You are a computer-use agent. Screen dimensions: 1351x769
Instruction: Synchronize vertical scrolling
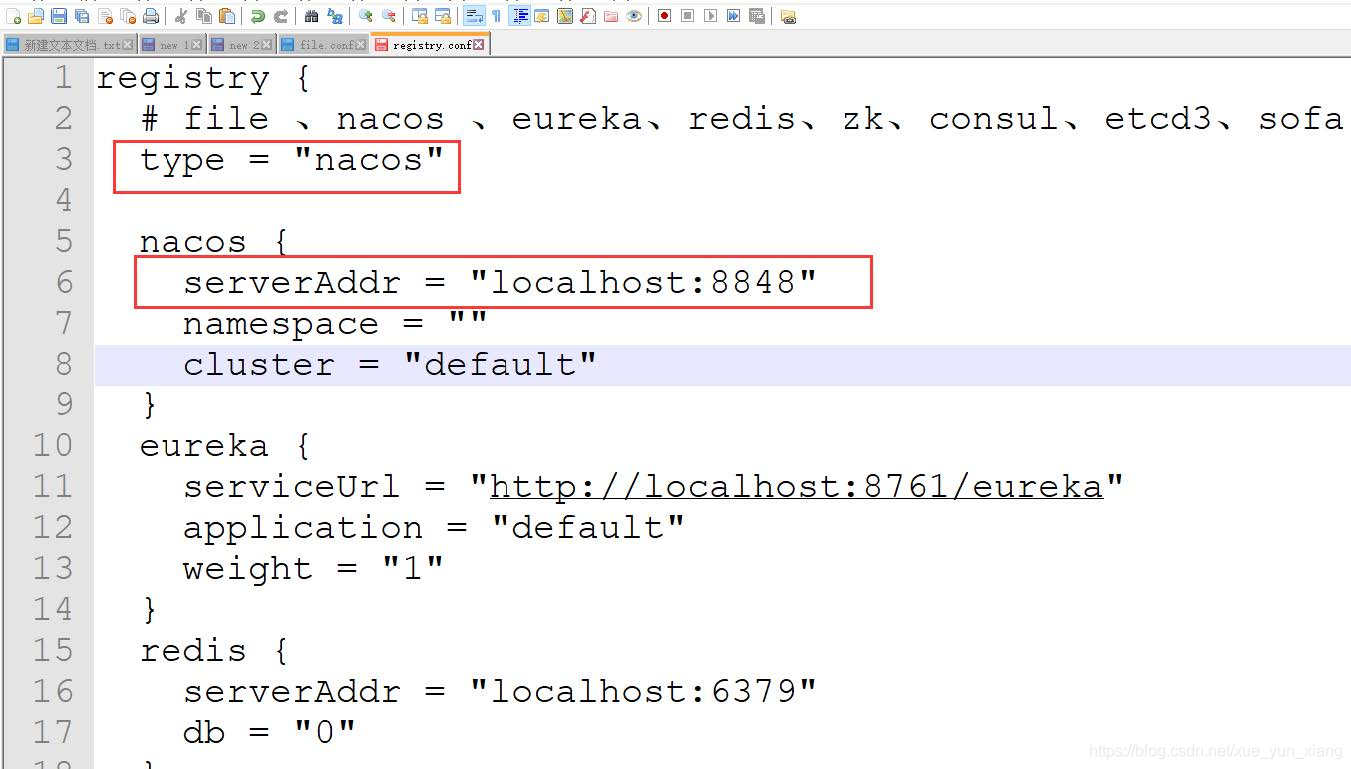click(x=419, y=16)
